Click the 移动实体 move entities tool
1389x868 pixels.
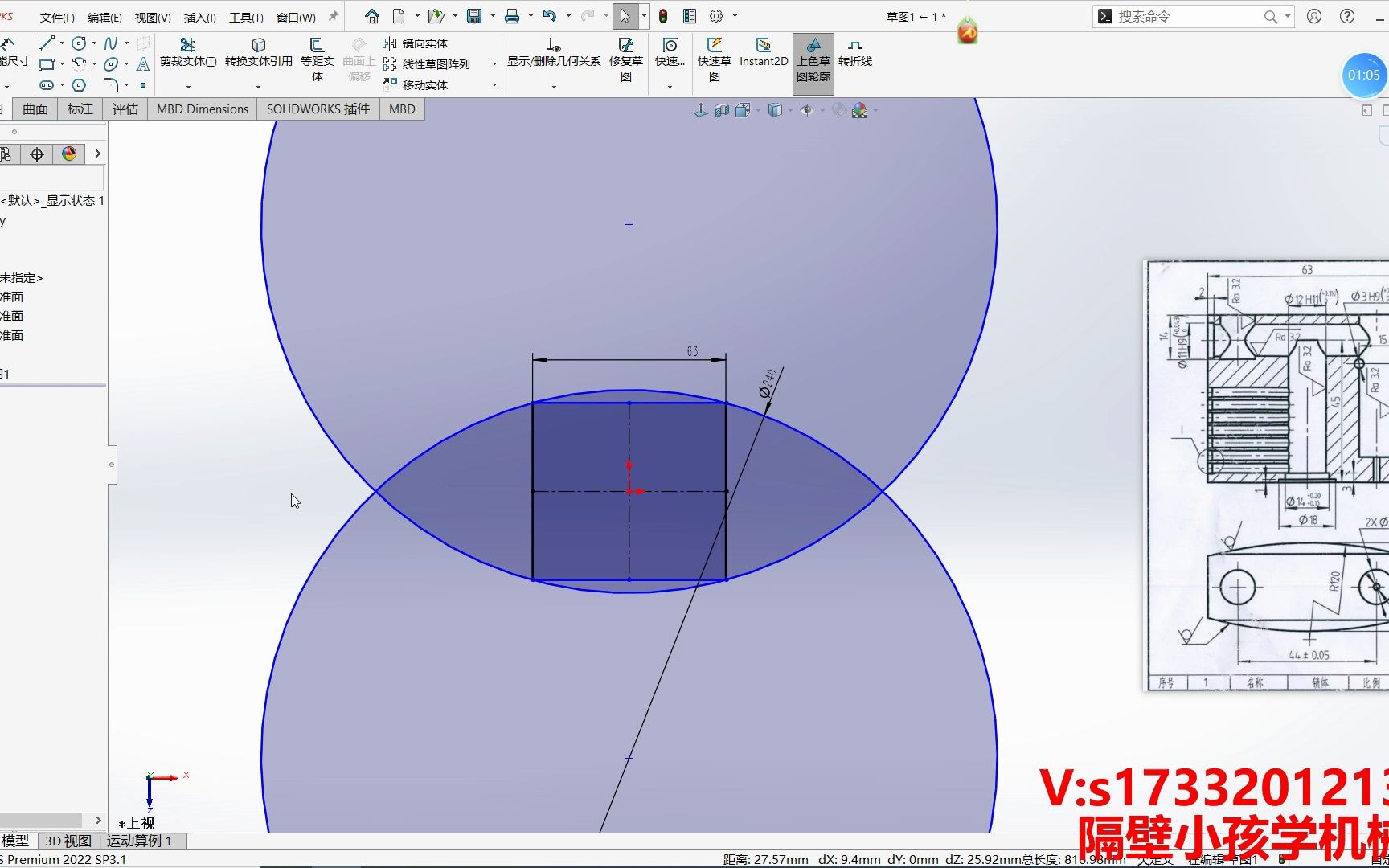[416, 85]
